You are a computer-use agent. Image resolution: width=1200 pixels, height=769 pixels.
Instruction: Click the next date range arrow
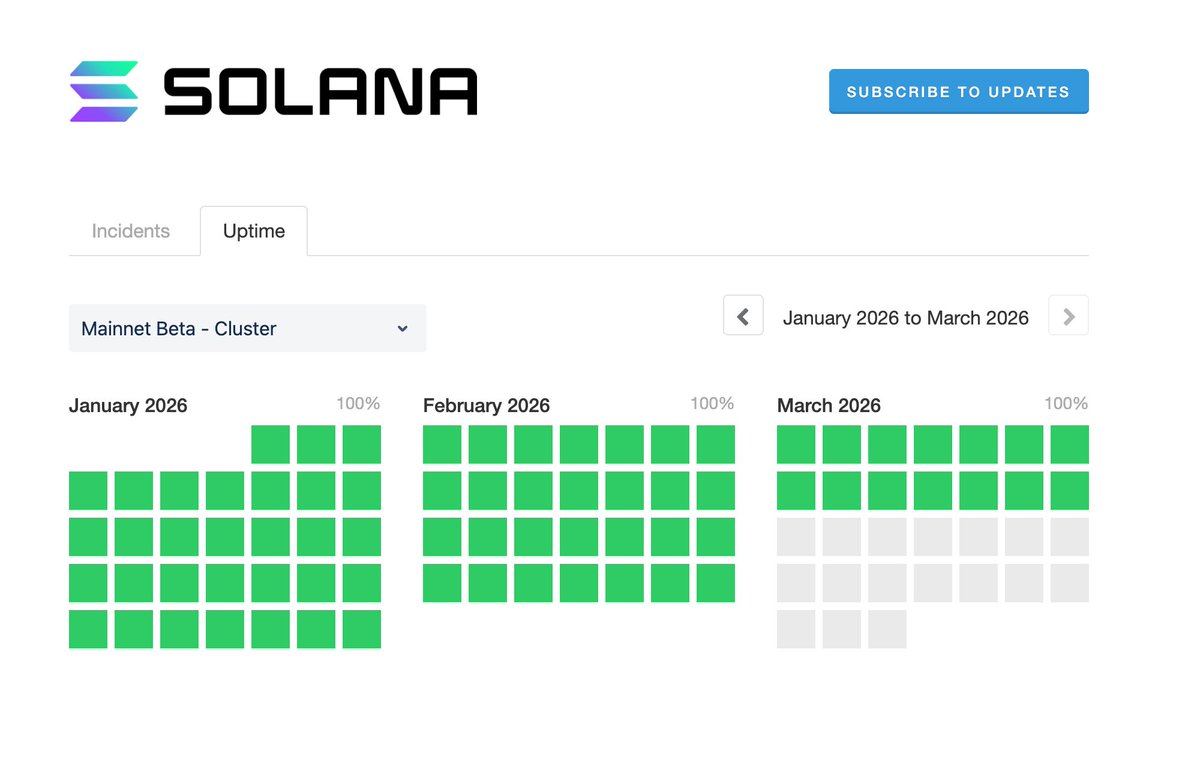click(1068, 316)
